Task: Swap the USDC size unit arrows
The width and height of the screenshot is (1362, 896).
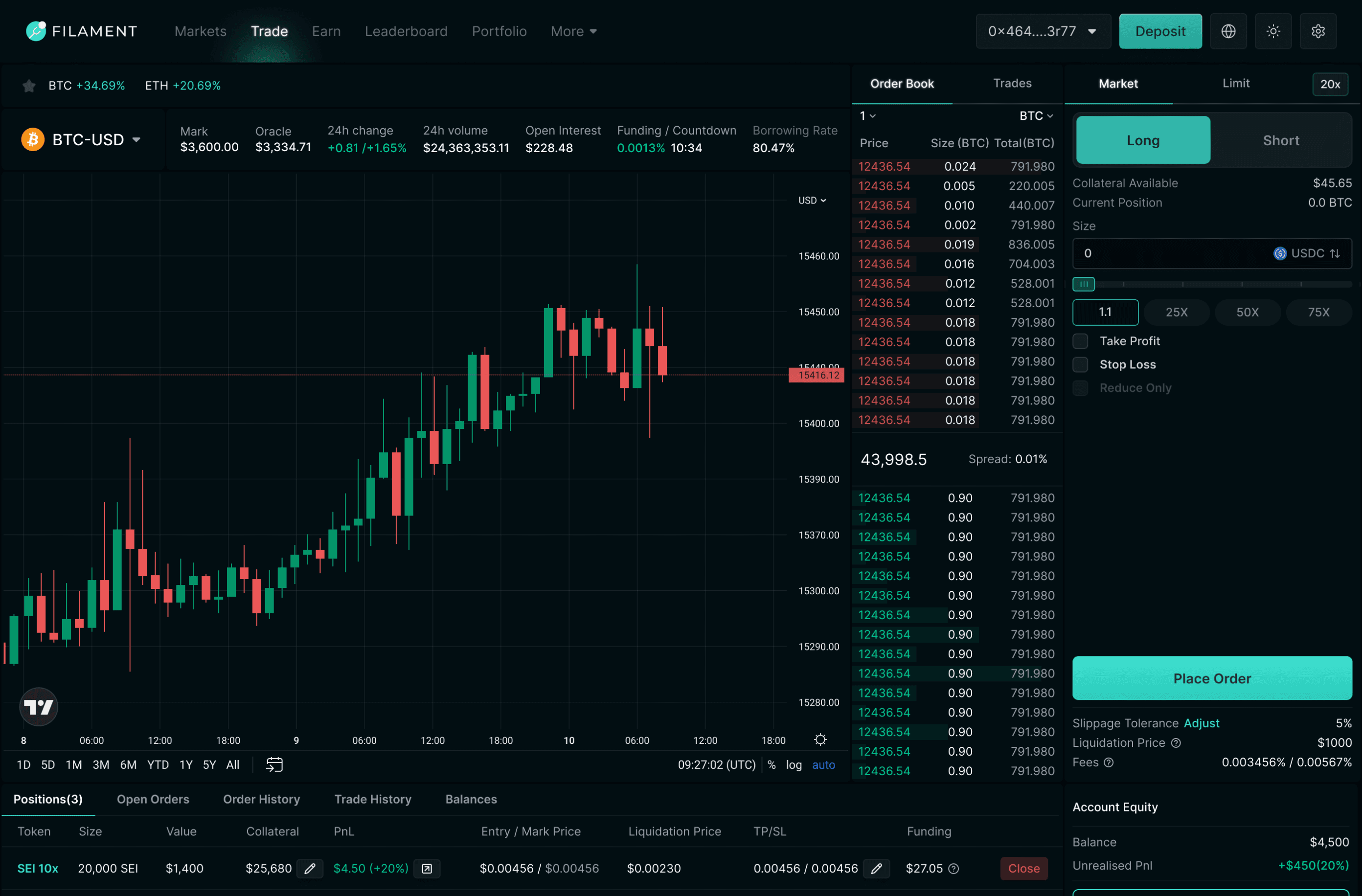Action: [x=1335, y=253]
